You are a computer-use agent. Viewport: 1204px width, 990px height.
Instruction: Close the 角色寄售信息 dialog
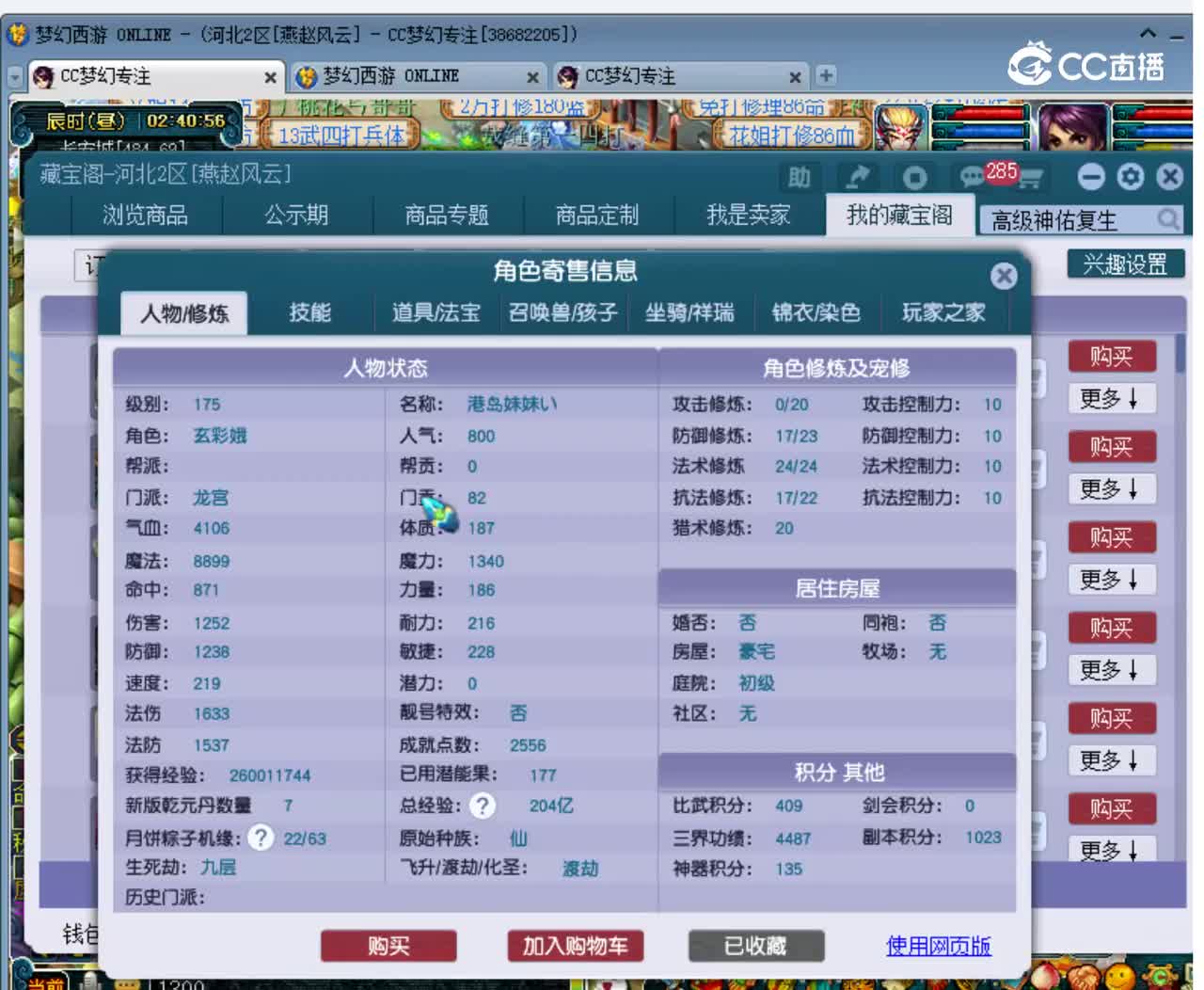pyautogui.click(x=1004, y=276)
